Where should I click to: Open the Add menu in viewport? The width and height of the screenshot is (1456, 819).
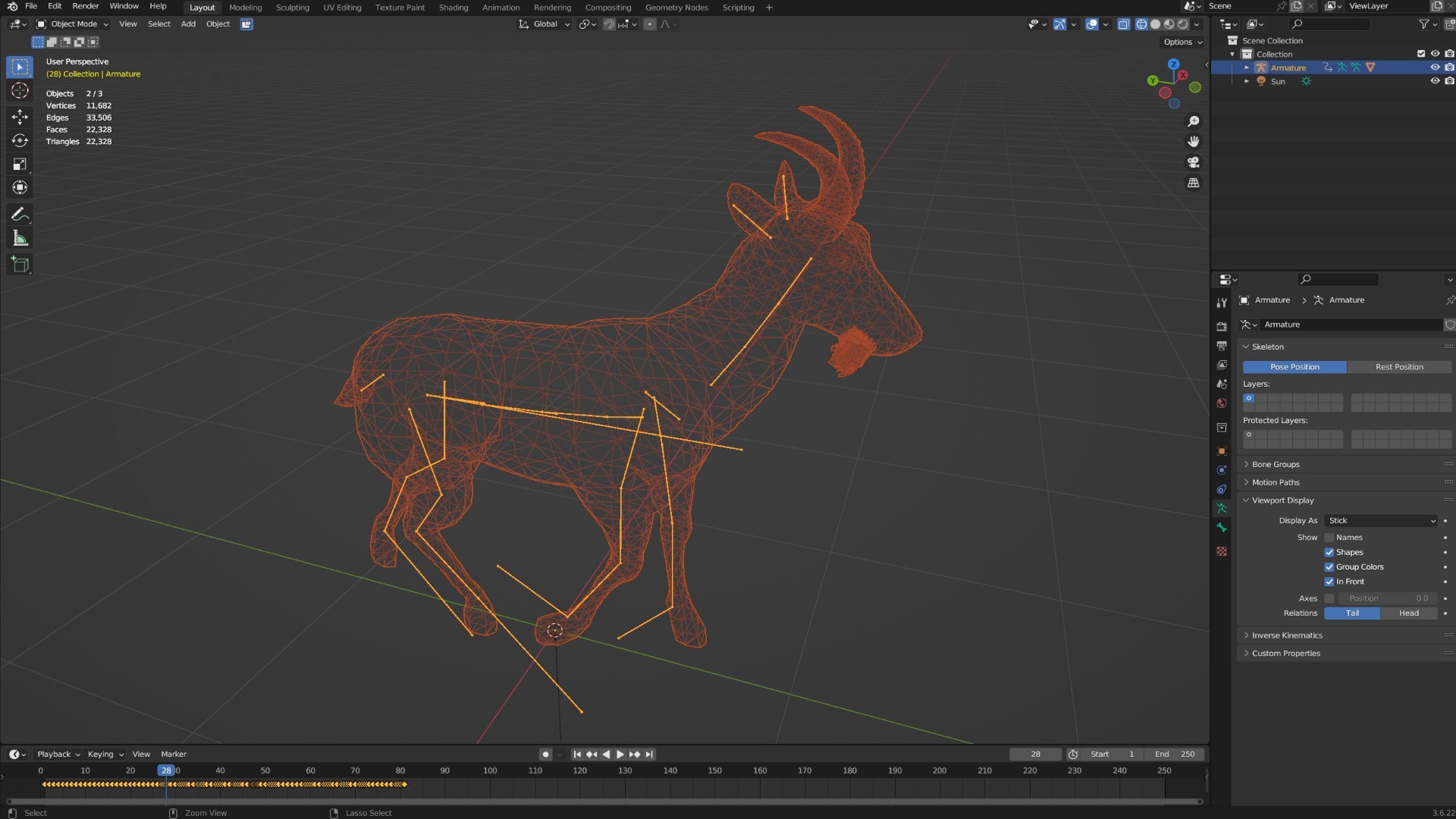point(188,24)
